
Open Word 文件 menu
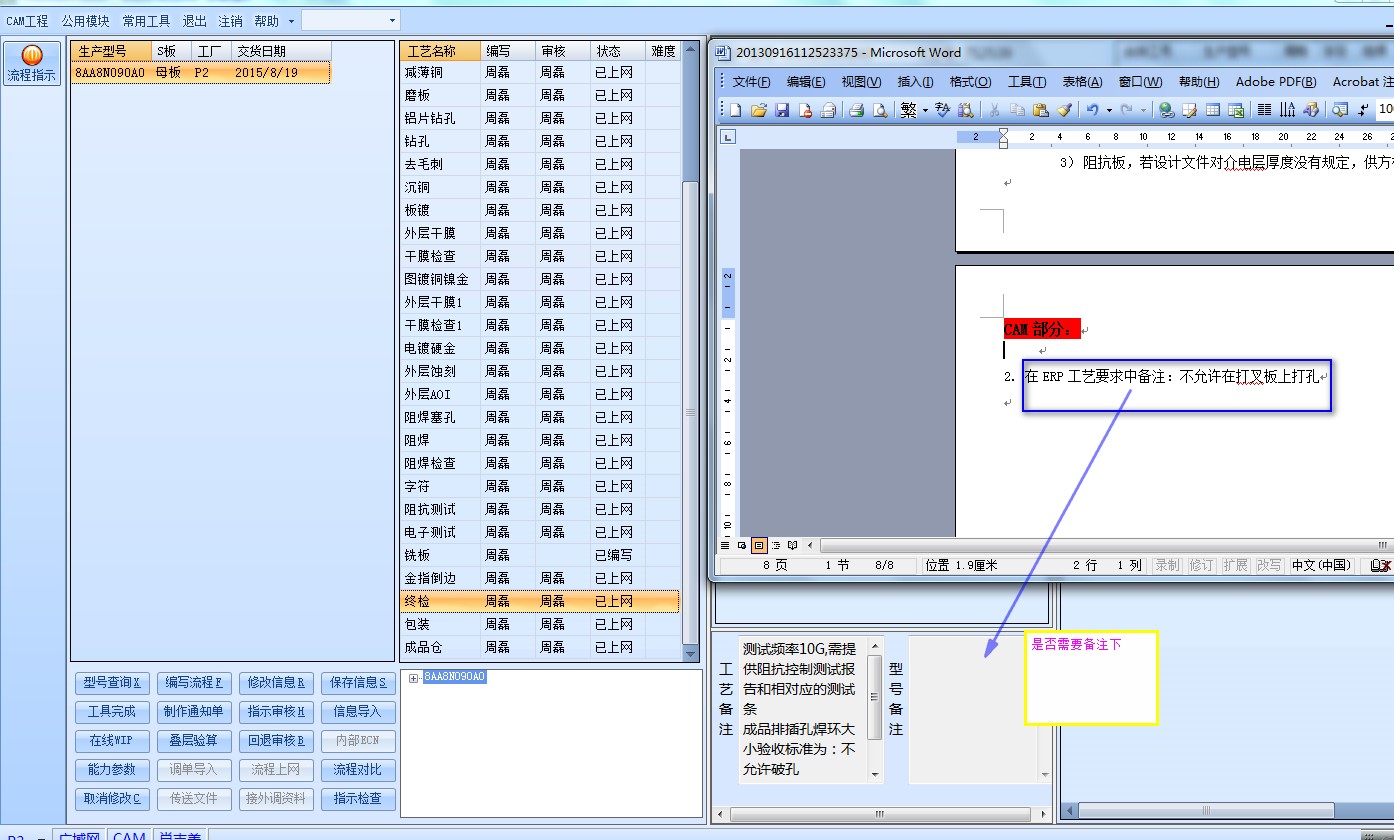751,82
